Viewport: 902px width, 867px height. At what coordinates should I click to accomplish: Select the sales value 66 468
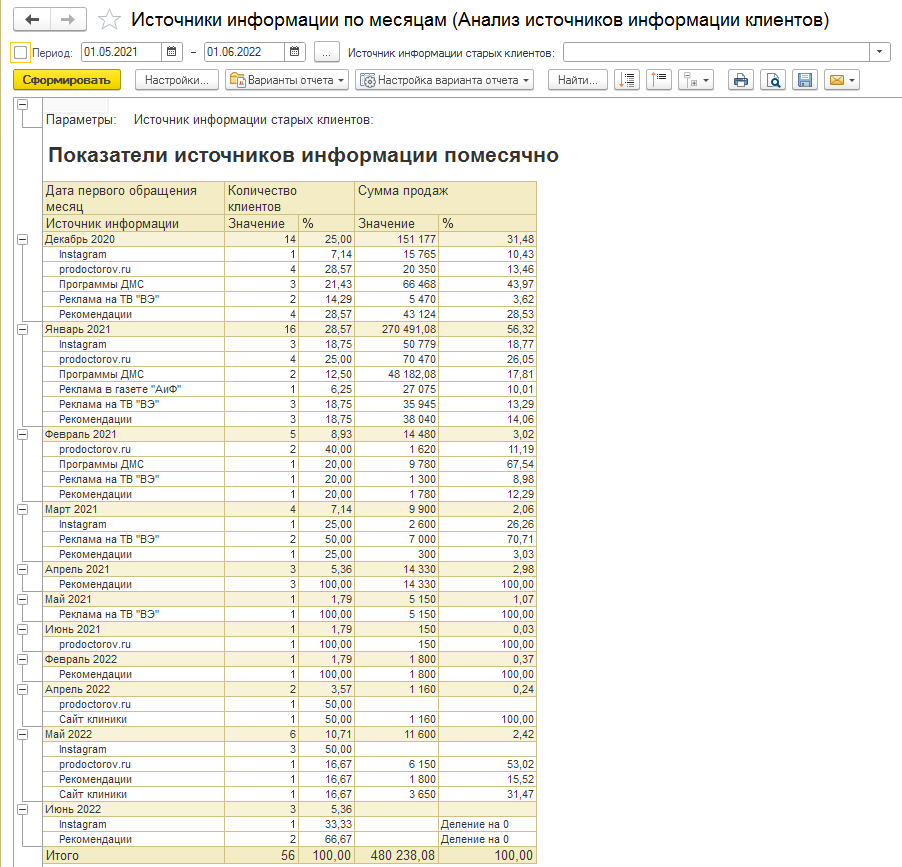coord(419,284)
